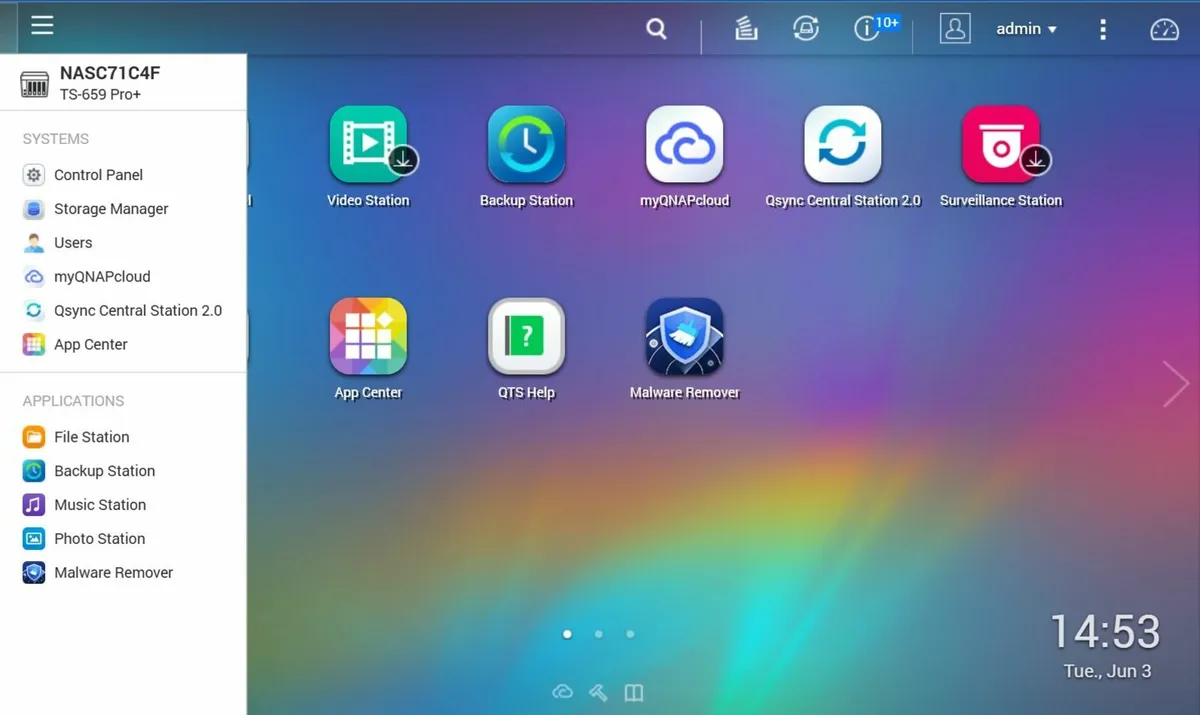The width and height of the screenshot is (1200, 715).
Task: Click the tools icon at bottom center
Action: tap(598, 692)
